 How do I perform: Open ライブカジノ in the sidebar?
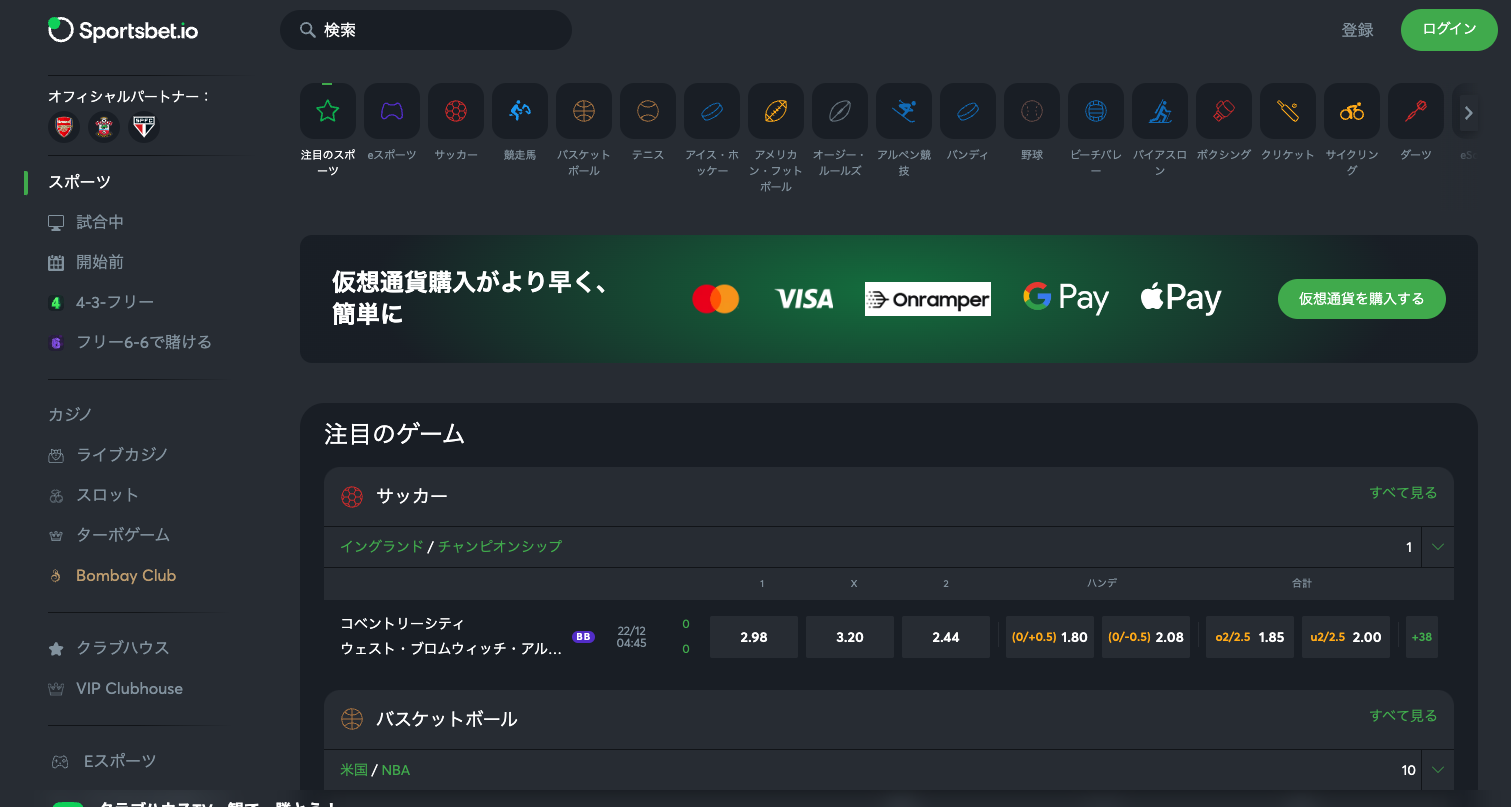[x=108, y=455]
